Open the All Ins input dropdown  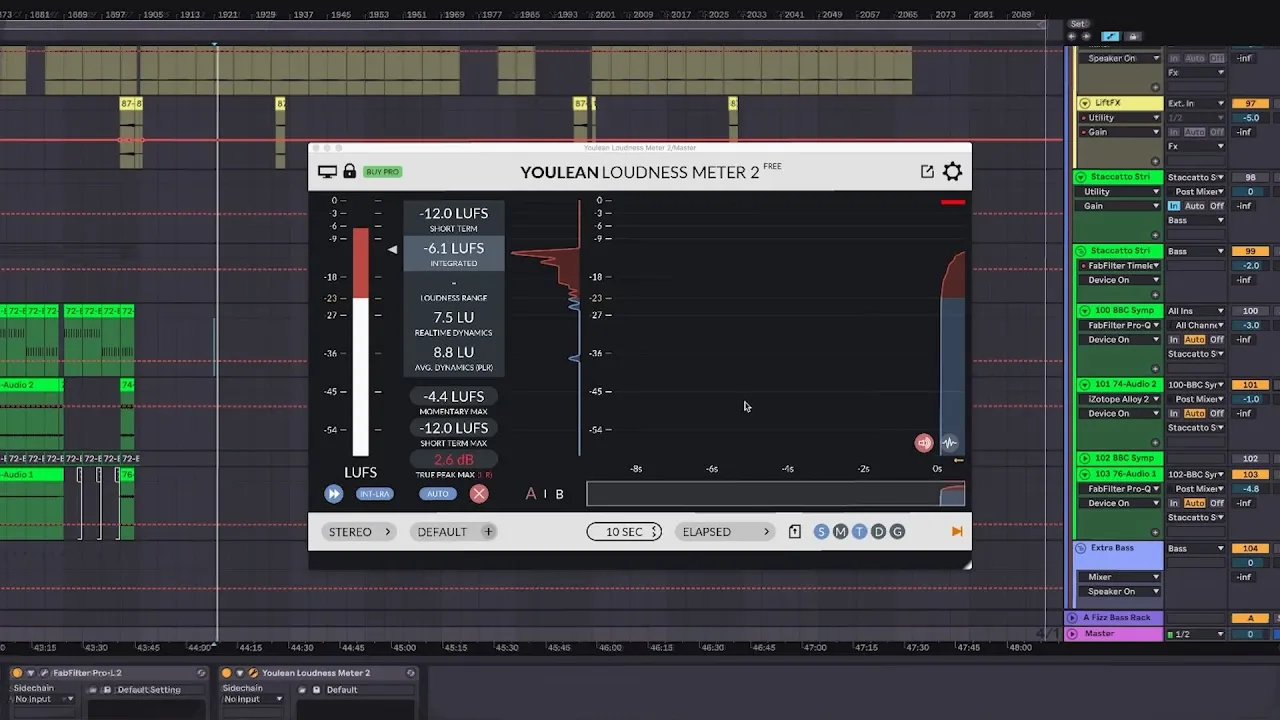[x=1195, y=311]
